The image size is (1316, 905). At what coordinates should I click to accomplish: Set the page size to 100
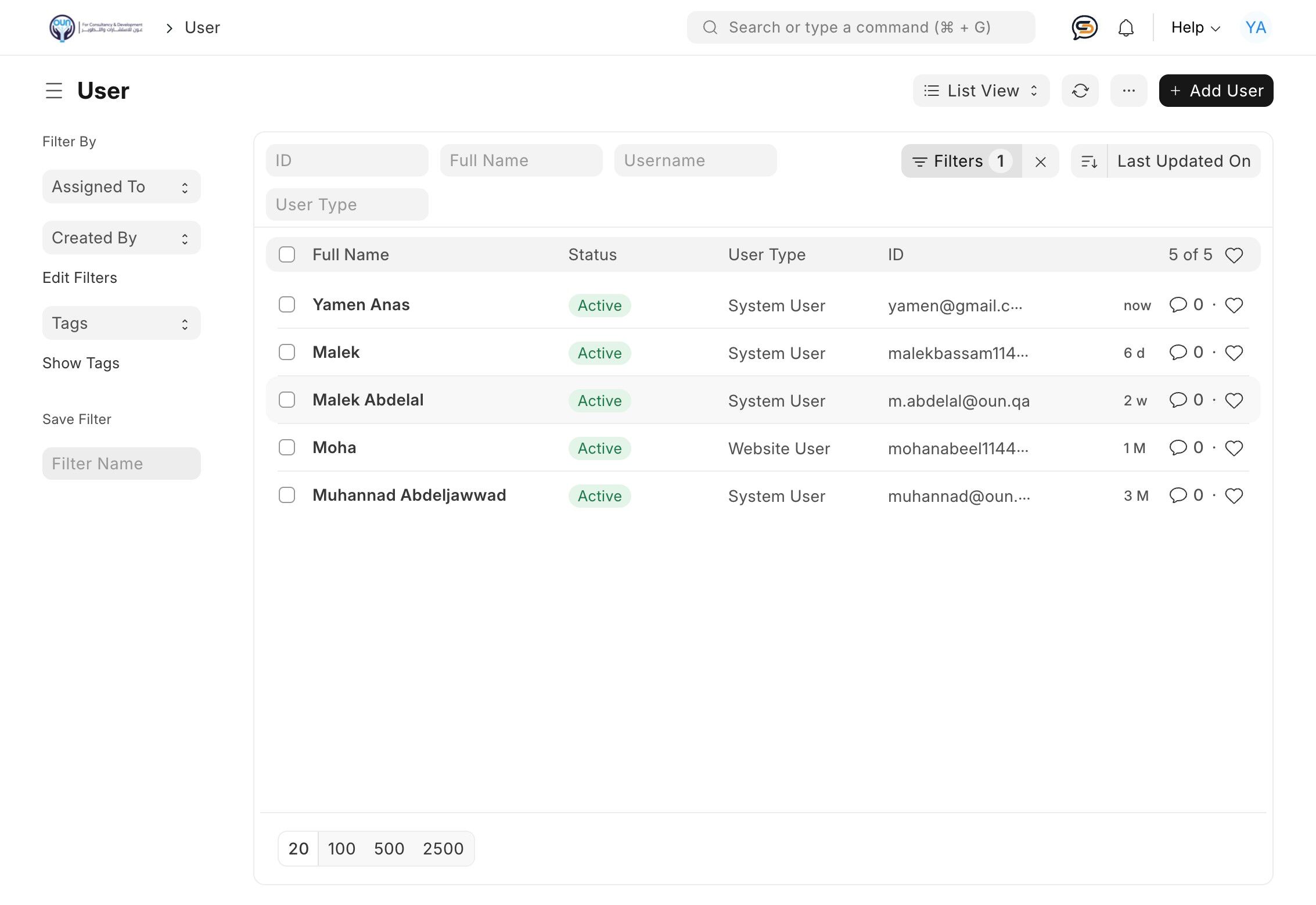[x=341, y=849]
